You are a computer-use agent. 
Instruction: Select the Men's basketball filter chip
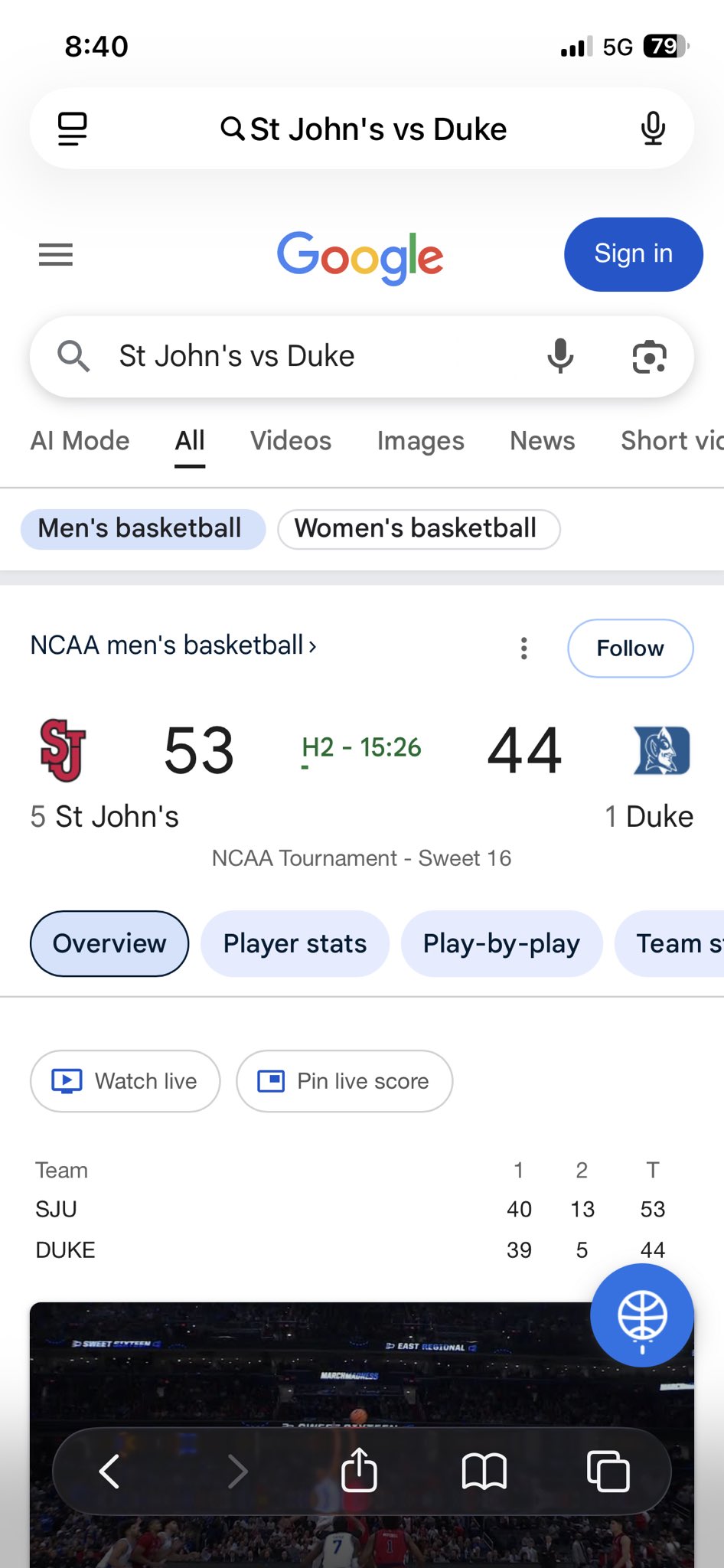(x=143, y=528)
